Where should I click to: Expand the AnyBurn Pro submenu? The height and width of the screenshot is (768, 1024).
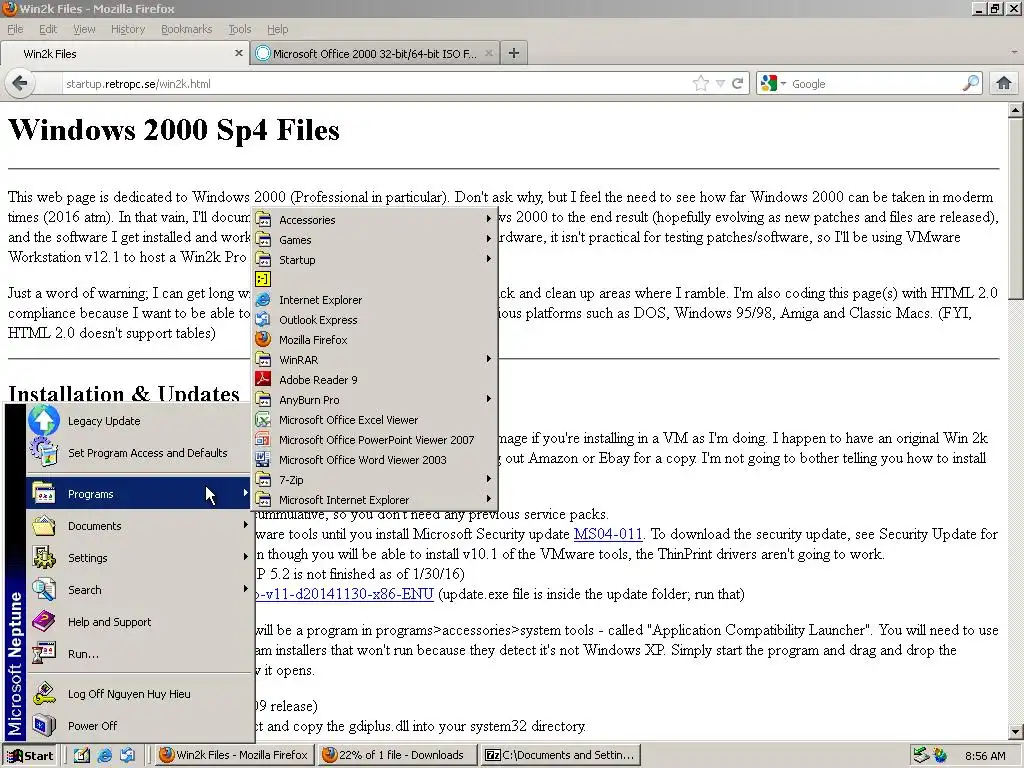[374, 400]
